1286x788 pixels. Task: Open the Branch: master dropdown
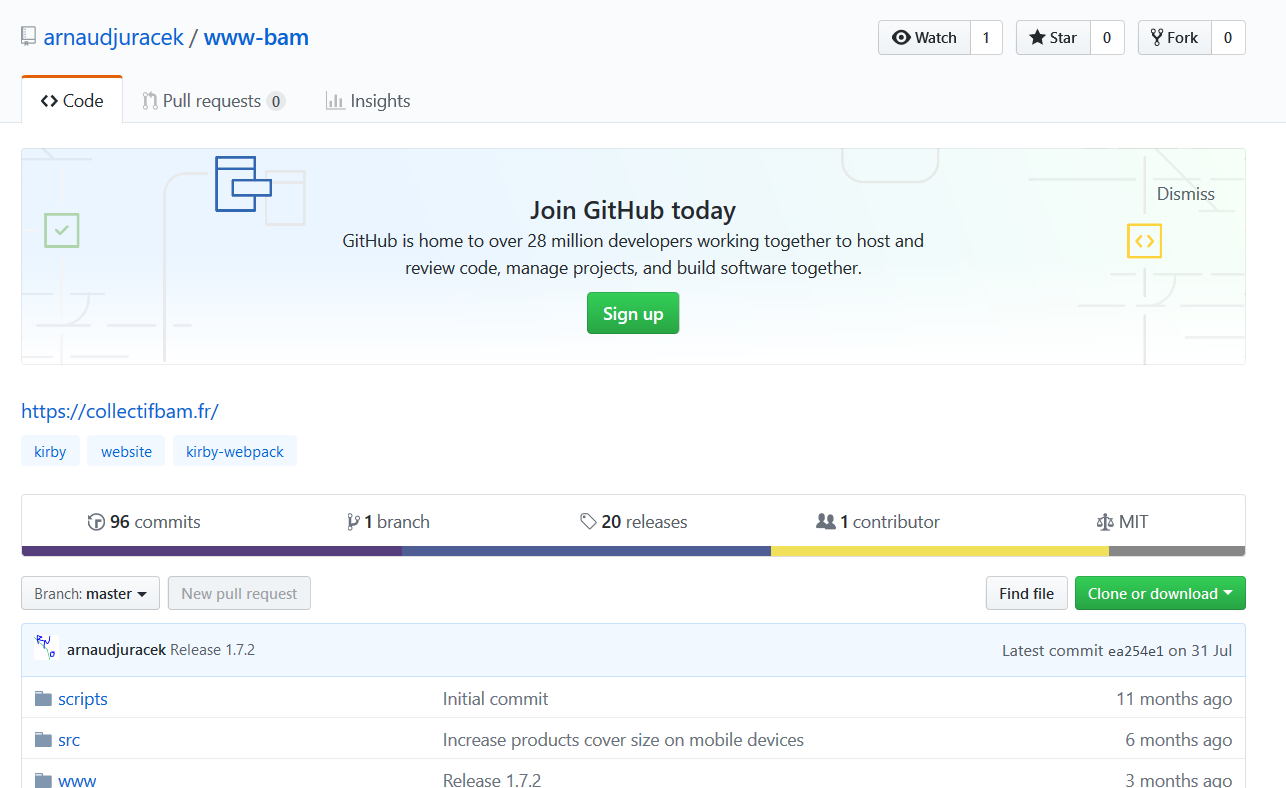point(91,593)
